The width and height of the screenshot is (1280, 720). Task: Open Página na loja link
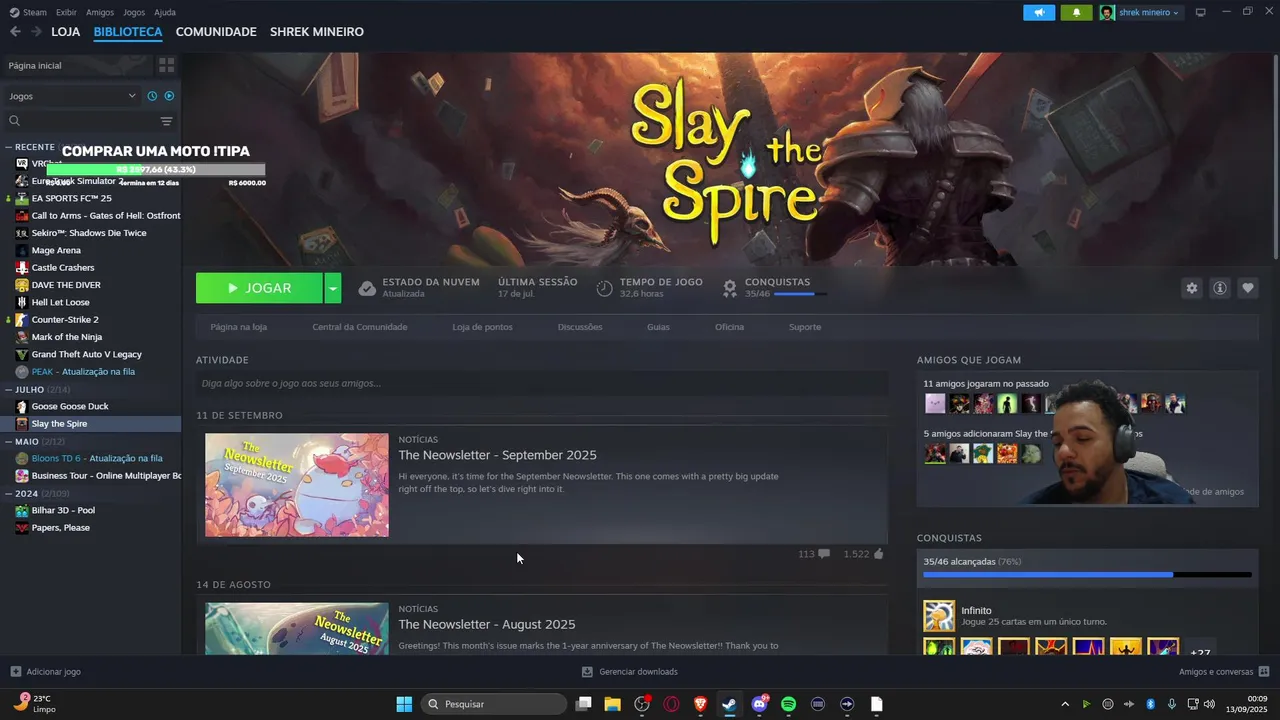click(238, 327)
